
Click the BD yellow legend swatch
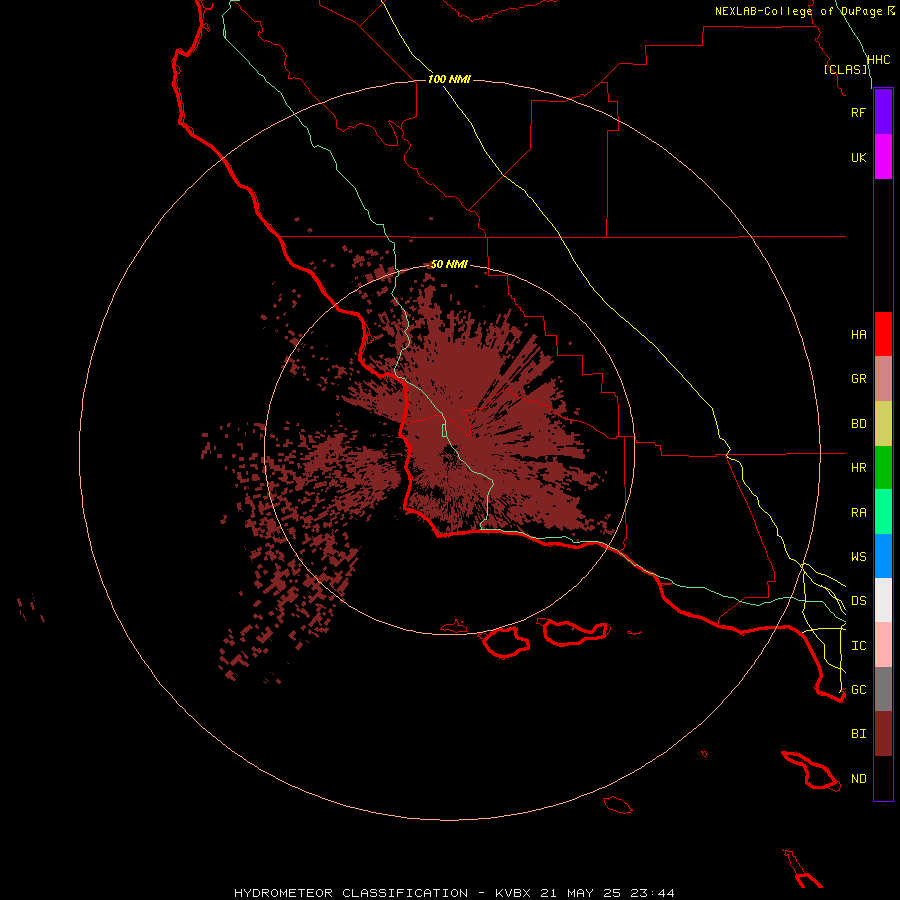coord(883,424)
